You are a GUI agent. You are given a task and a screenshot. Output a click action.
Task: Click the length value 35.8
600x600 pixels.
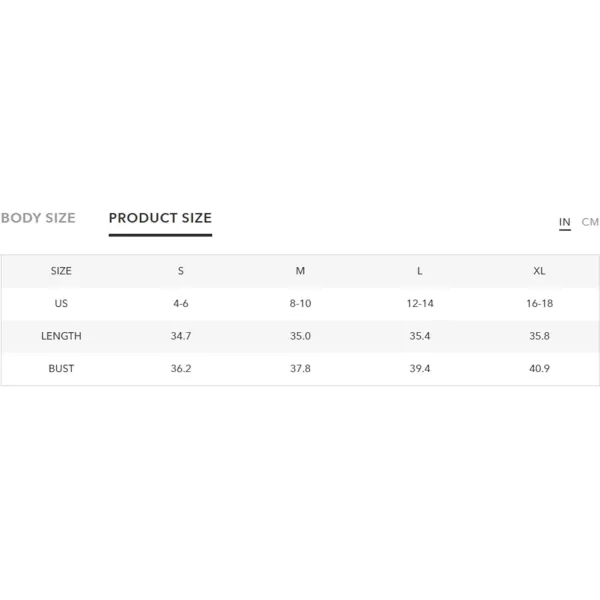(539, 336)
